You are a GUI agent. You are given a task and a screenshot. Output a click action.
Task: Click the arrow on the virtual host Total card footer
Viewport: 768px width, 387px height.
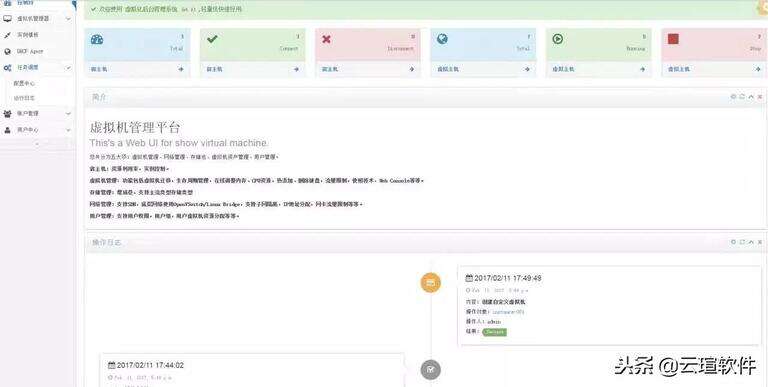click(527, 69)
